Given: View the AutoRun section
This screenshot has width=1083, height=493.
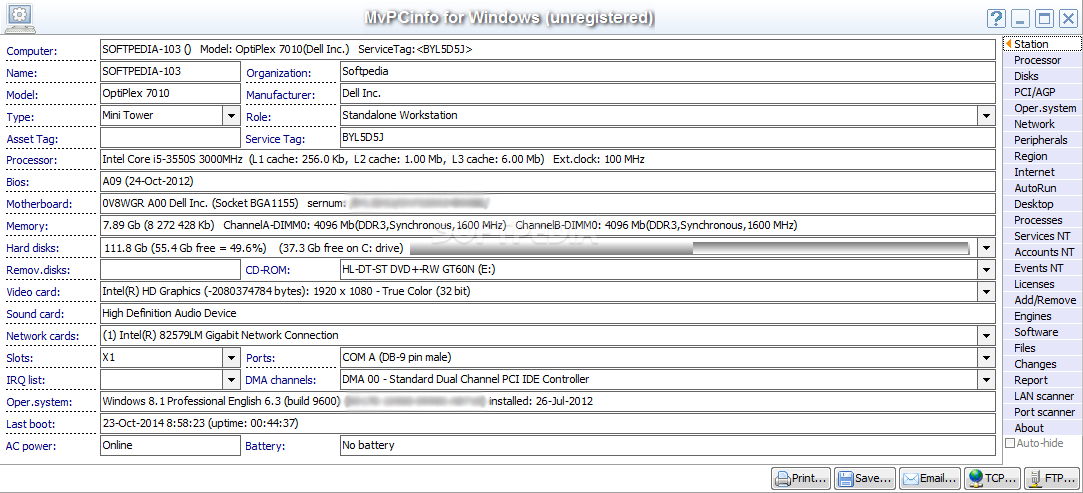Looking at the screenshot, I should click(x=1042, y=188).
